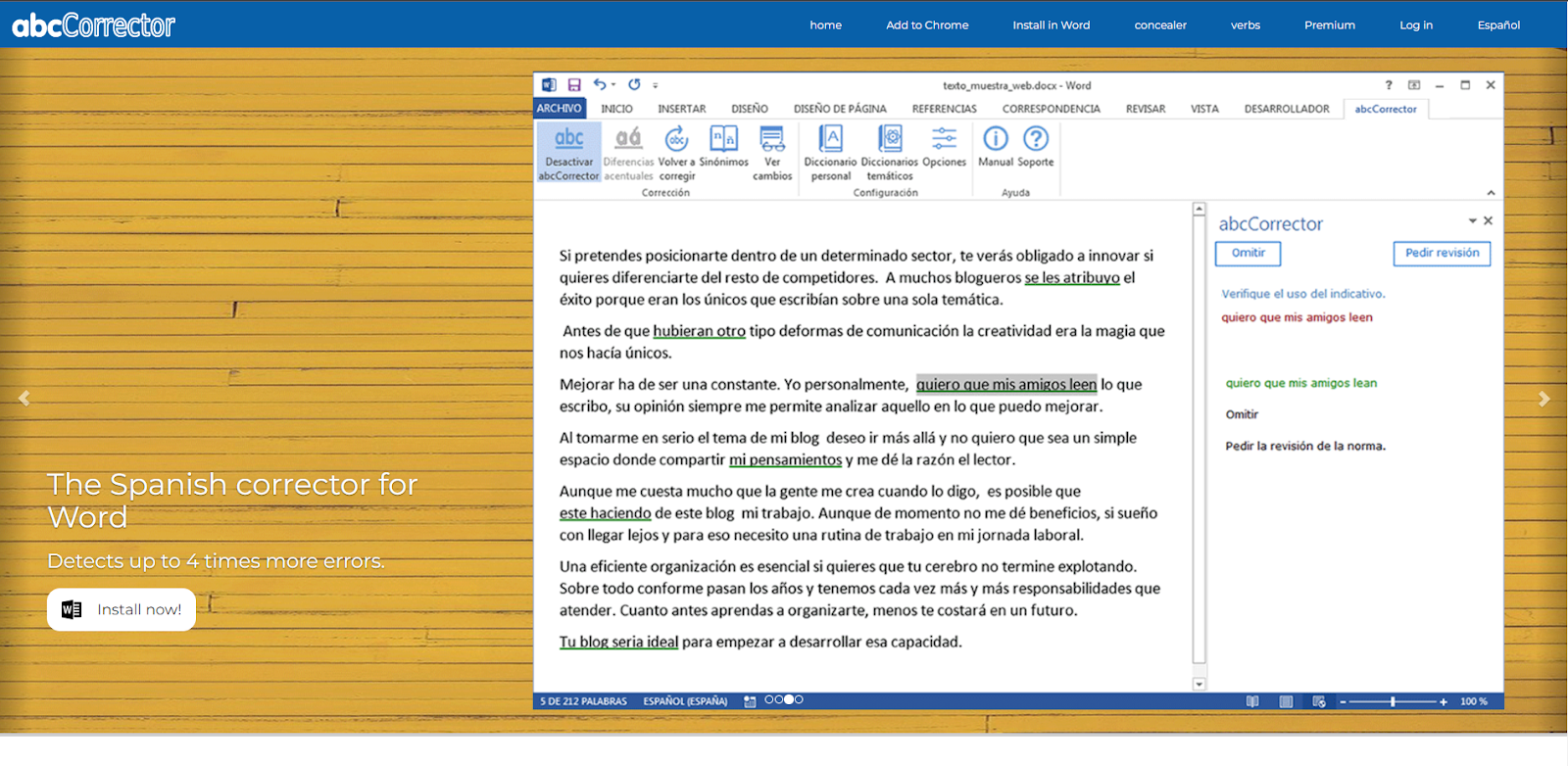Click the document scrollbar down arrow

click(x=1199, y=684)
